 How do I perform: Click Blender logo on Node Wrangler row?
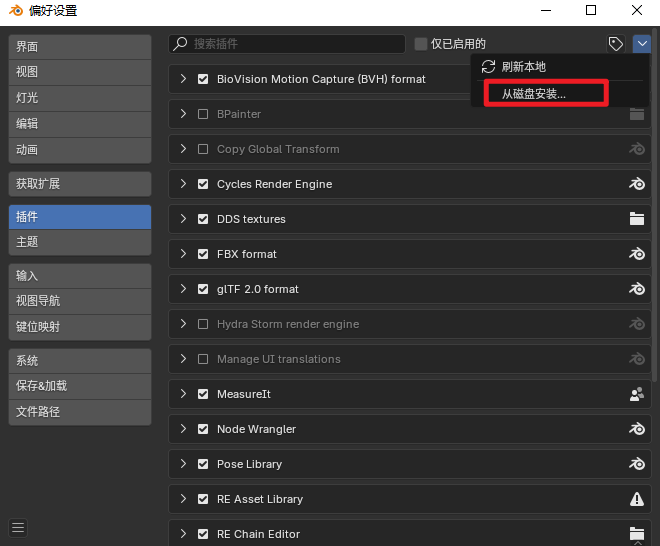click(x=637, y=429)
